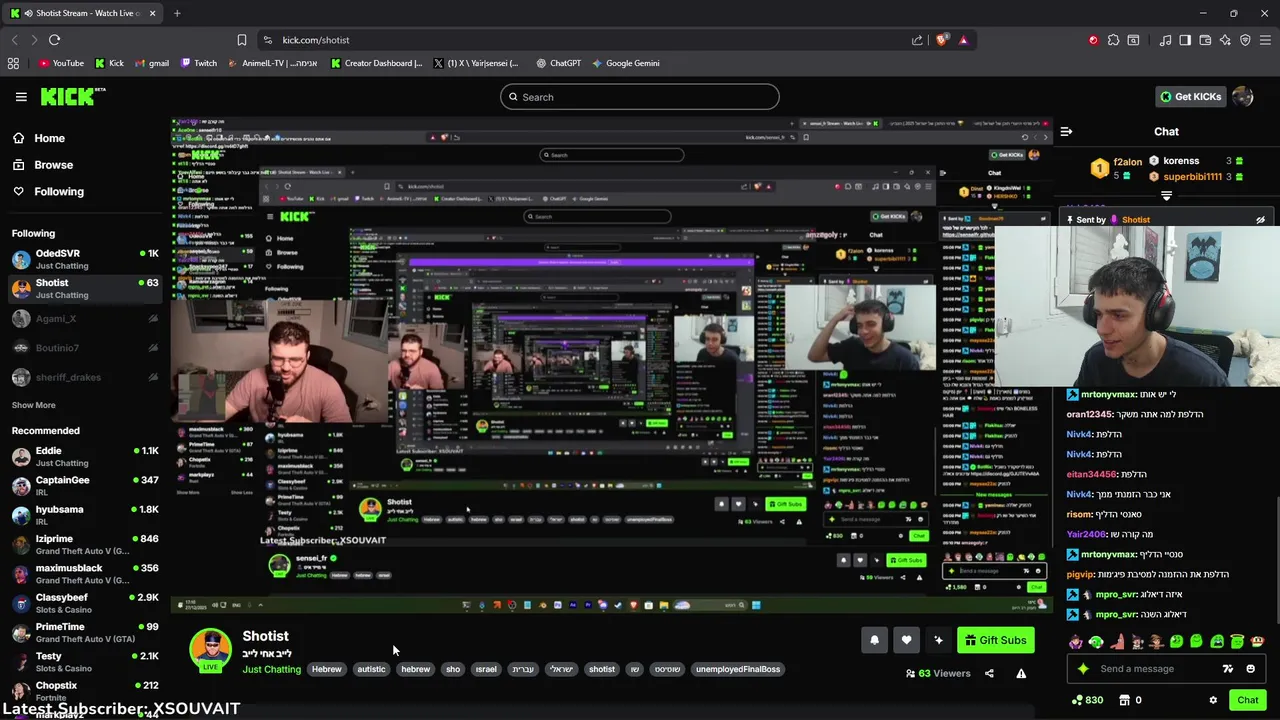Open the channel shop icon

[x=1124, y=700]
